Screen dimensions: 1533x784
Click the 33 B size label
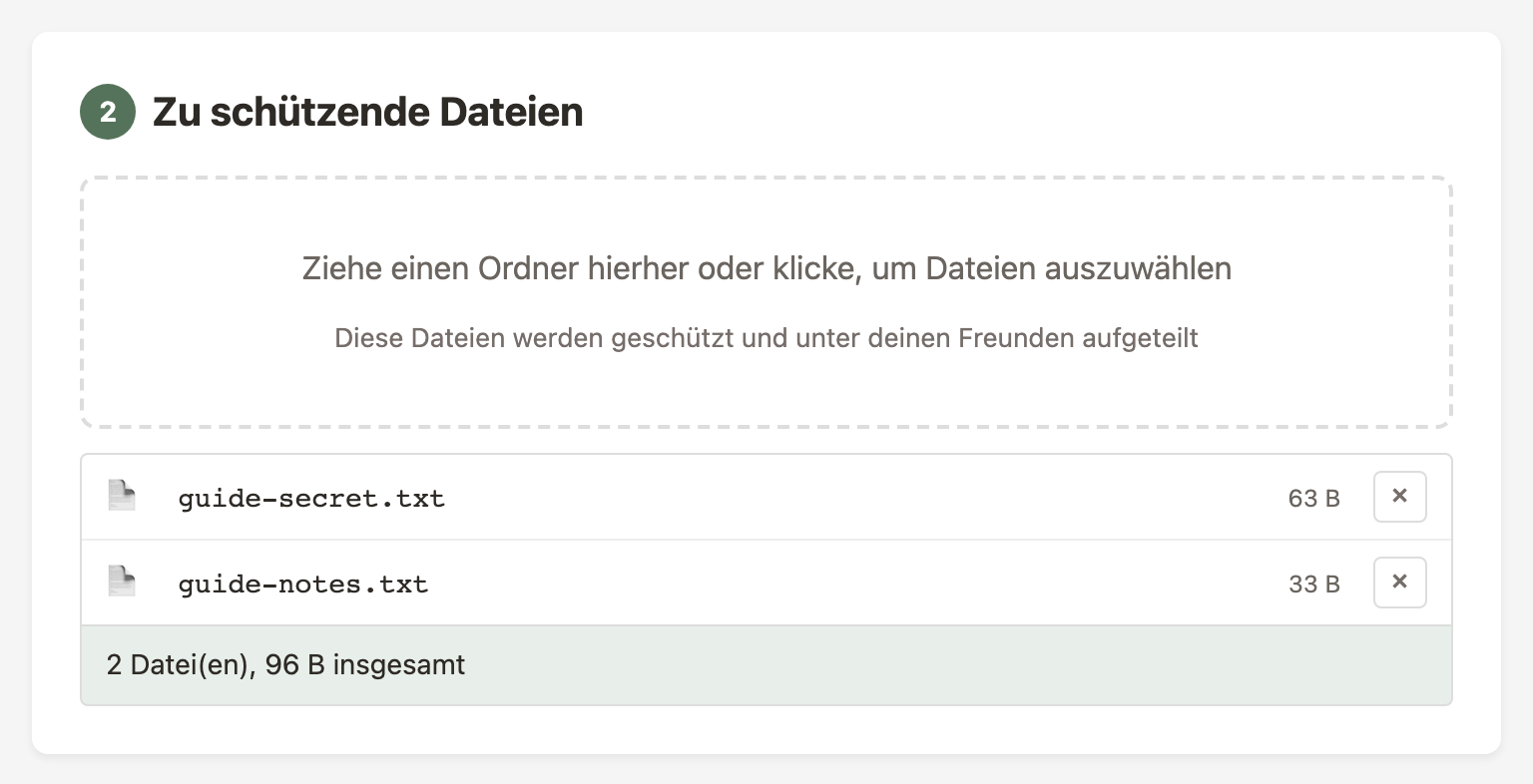(1313, 583)
